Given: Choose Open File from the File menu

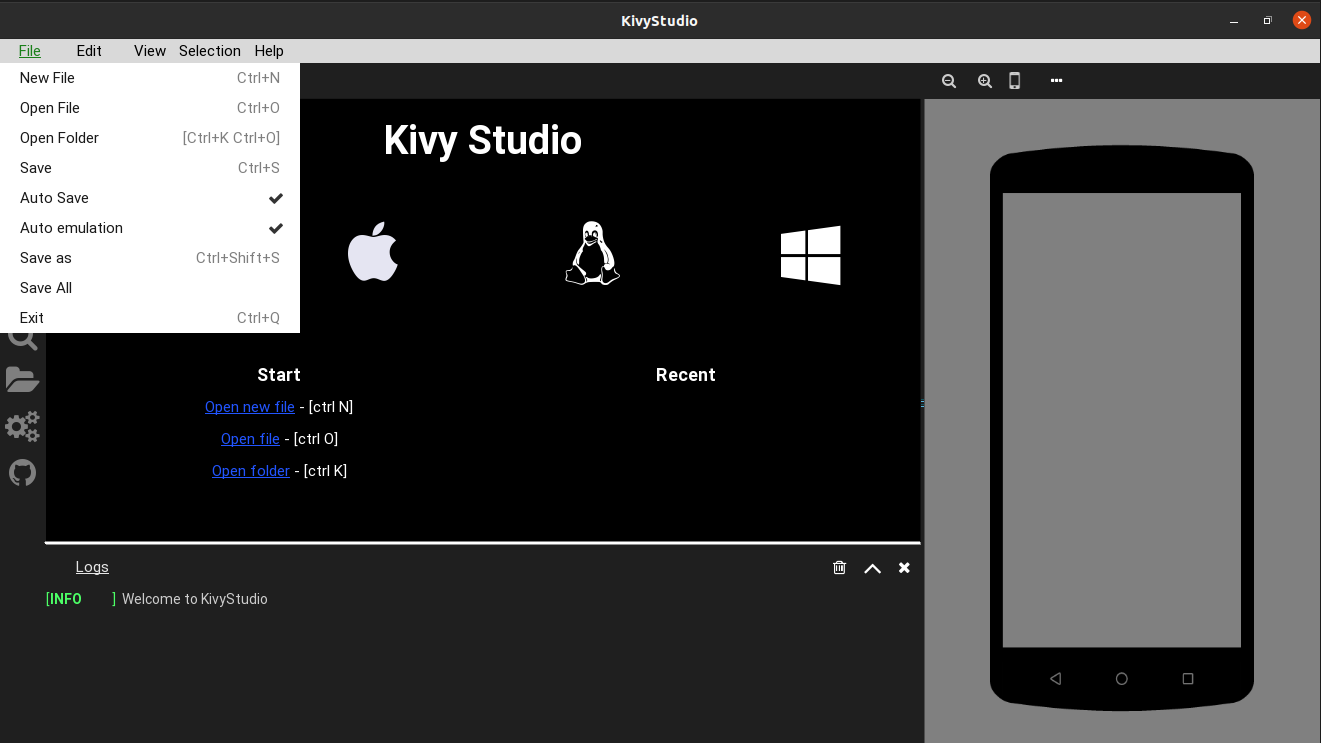Looking at the screenshot, I should click(x=150, y=108).
